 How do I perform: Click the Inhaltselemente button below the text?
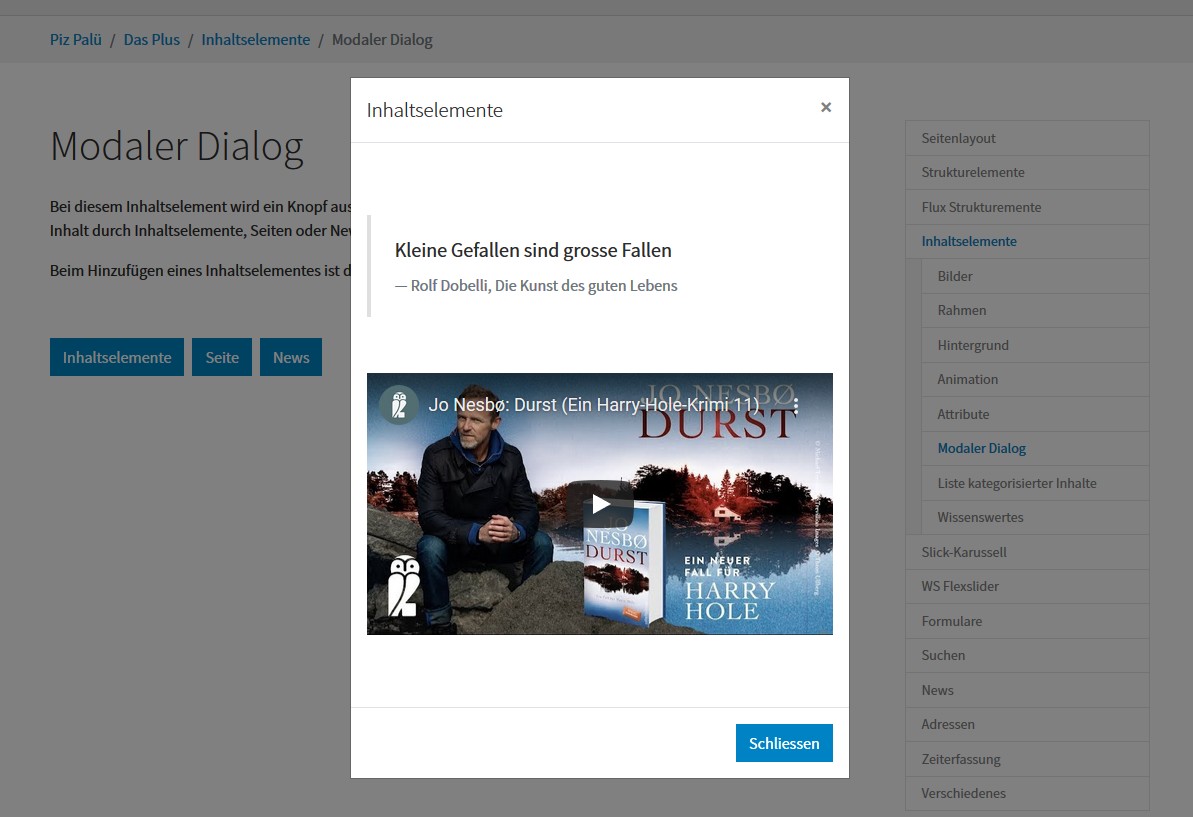116,357
